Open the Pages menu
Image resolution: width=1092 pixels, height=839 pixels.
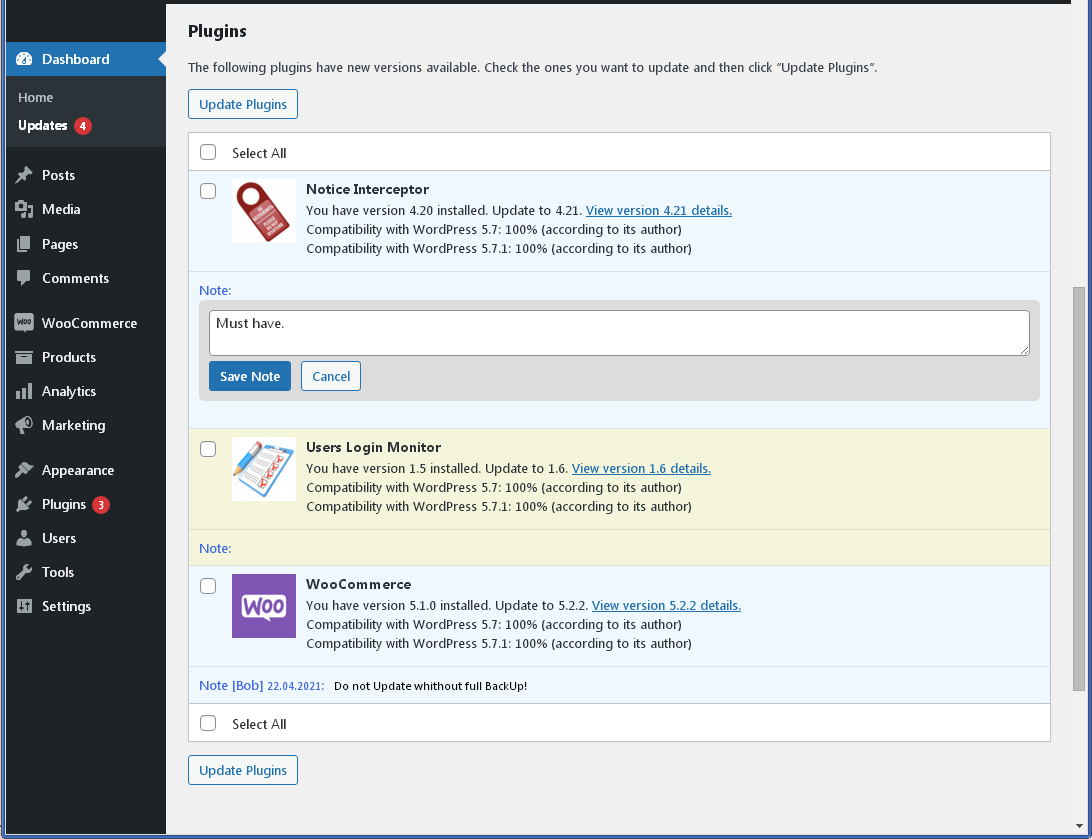(x=60, y=244)
